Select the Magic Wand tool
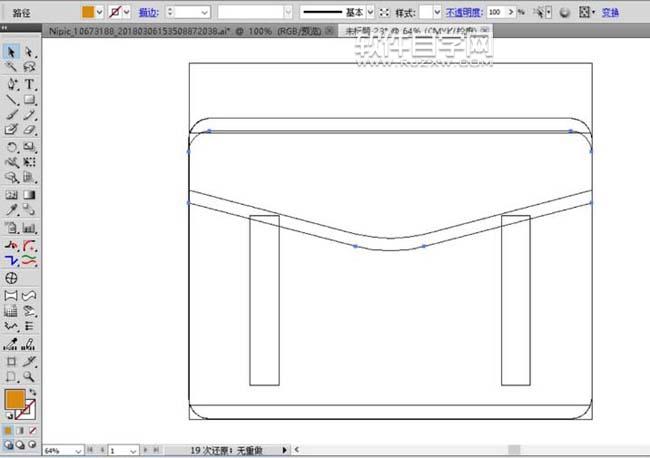650x458 pixels. tap(12, 68)
